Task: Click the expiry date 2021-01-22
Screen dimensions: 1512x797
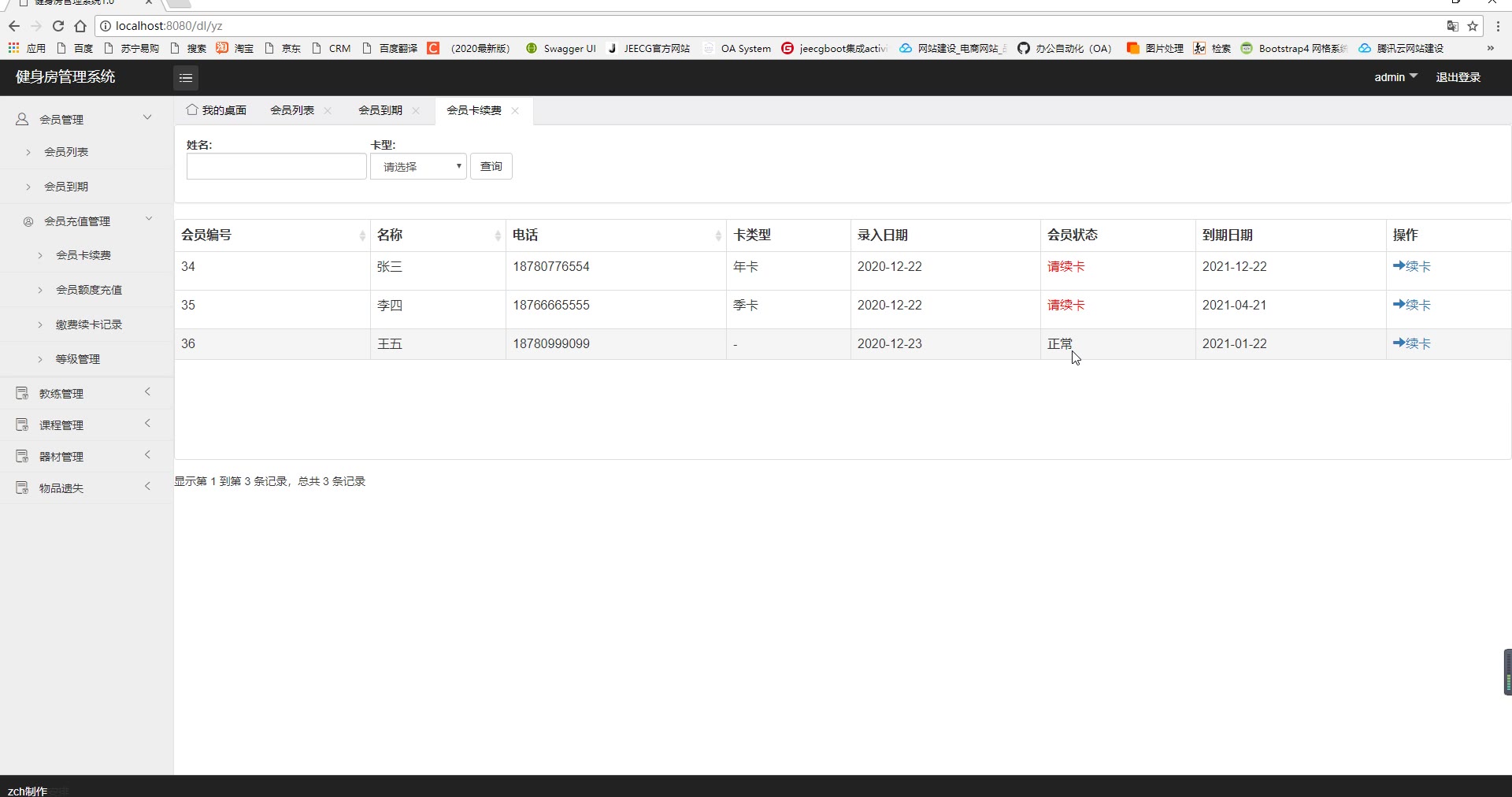Action: (1235, 343)
